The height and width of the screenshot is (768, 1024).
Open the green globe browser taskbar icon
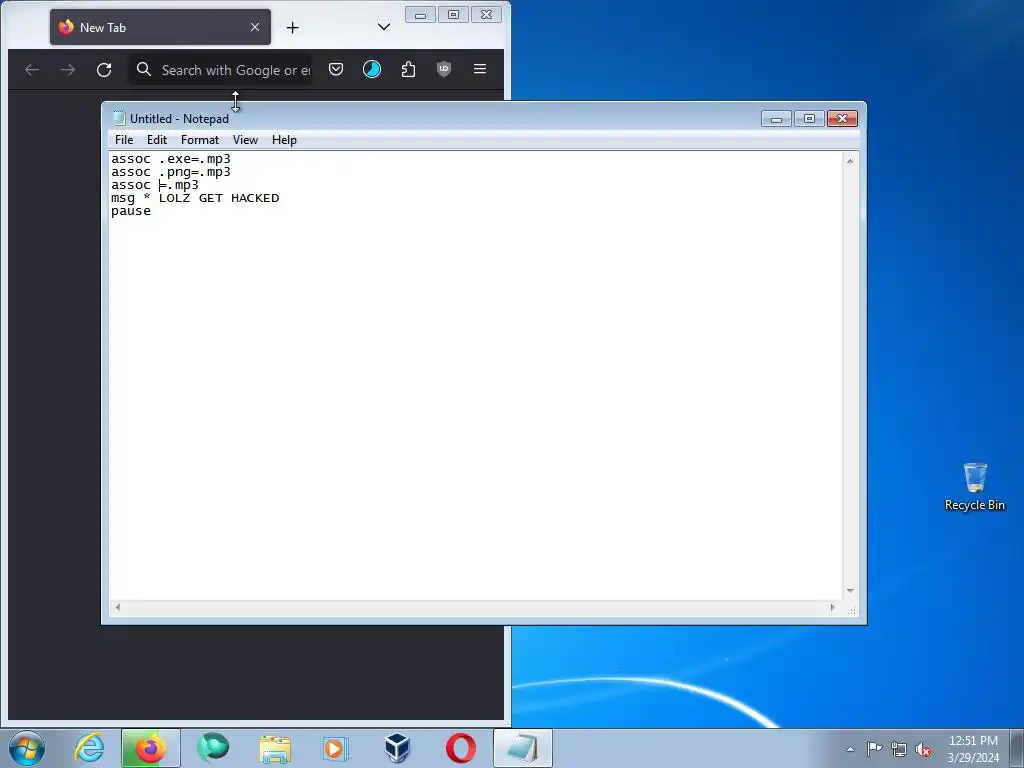pyautogui.click(x=213, y=748)
